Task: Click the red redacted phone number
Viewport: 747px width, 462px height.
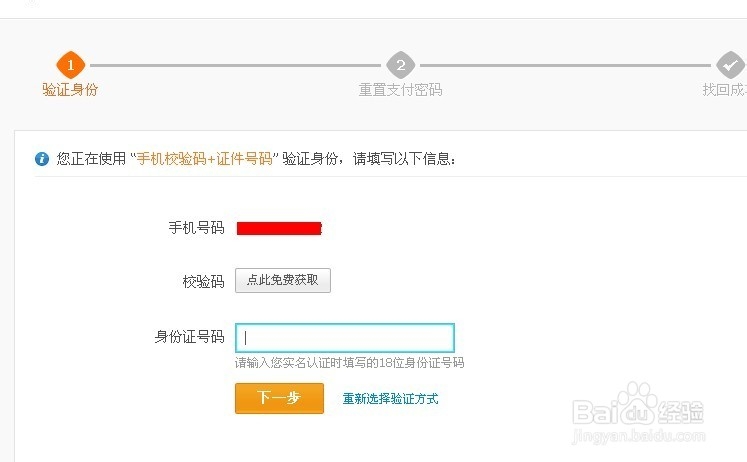Action: (x=279, y=229)
